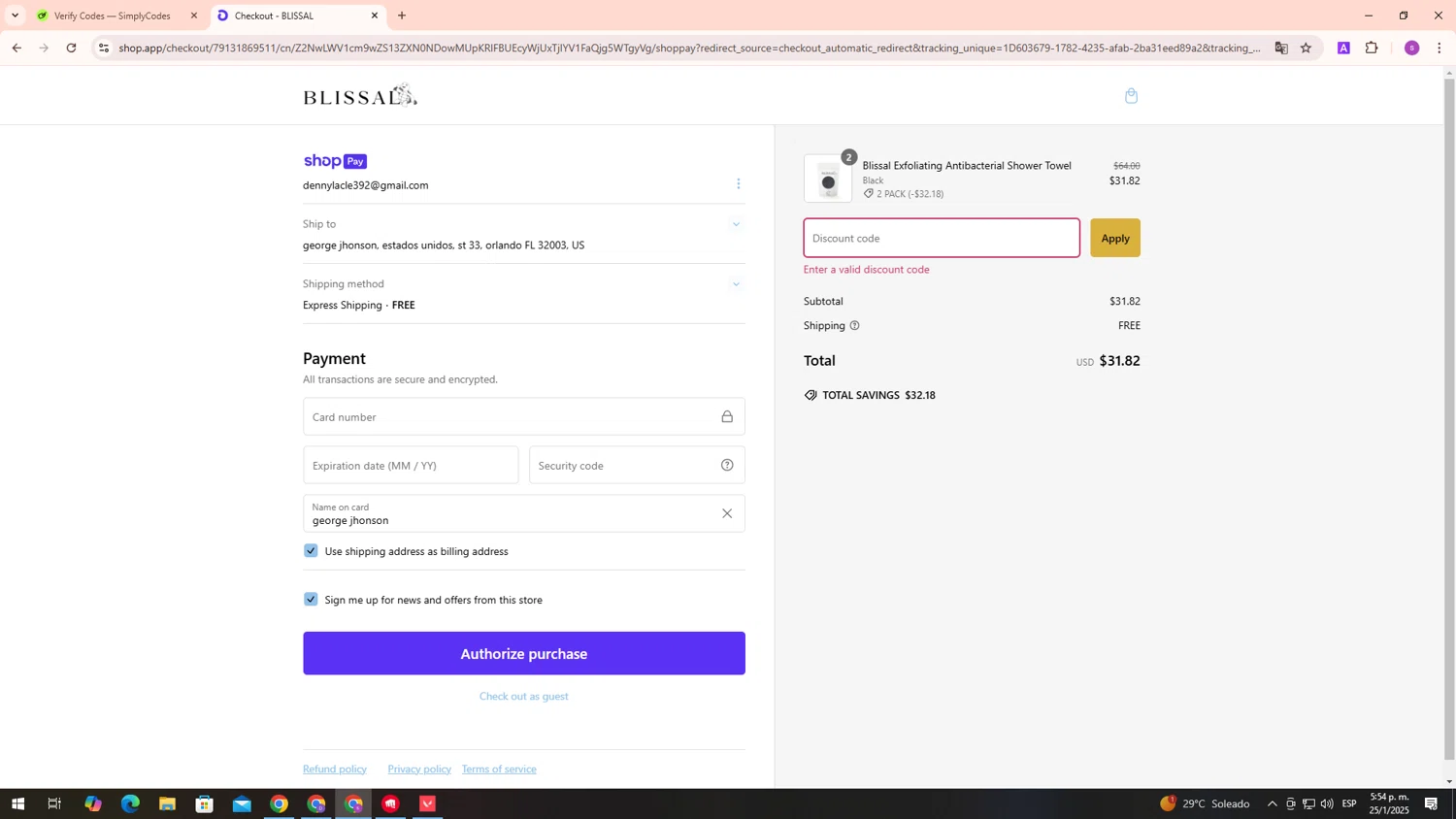Reload the checkout page
The image size is (1456, 819).
(71, 48)
